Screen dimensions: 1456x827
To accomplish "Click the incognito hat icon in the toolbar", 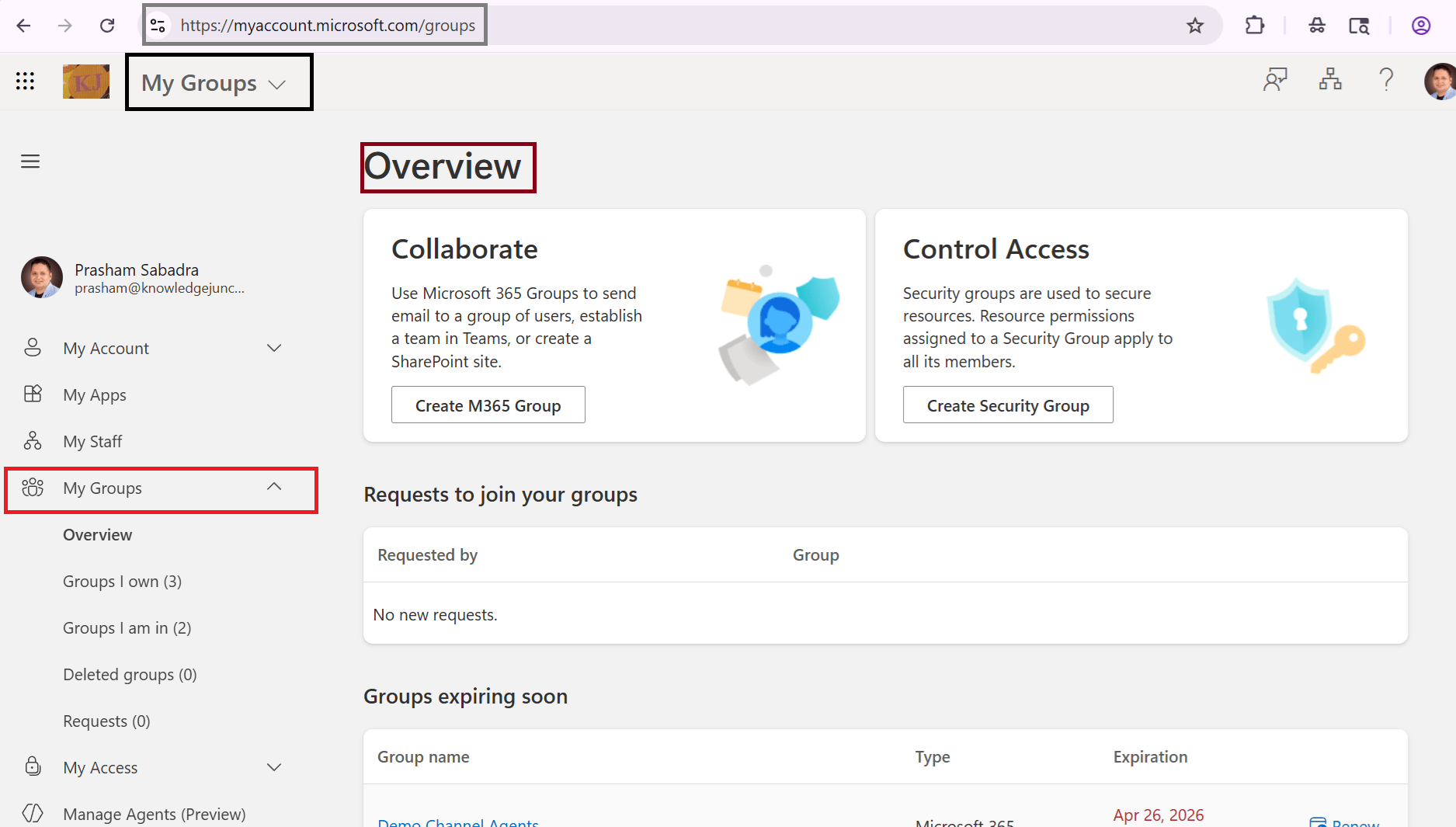I will (x=1316, y=25).
